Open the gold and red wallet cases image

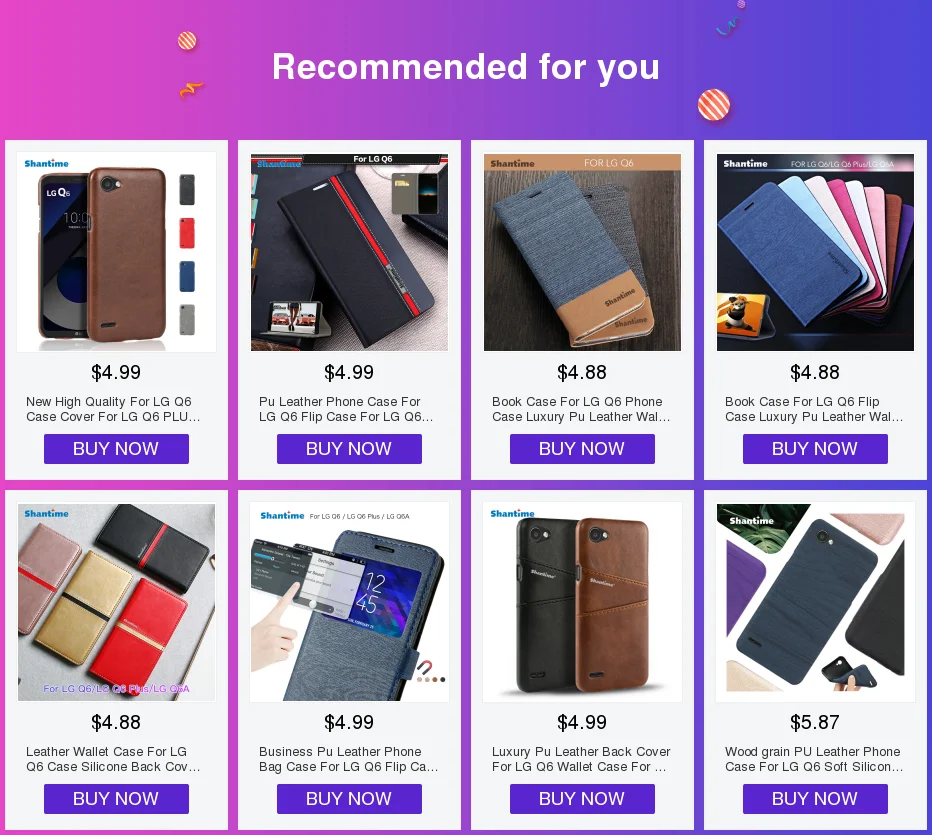tap(116, 602)
